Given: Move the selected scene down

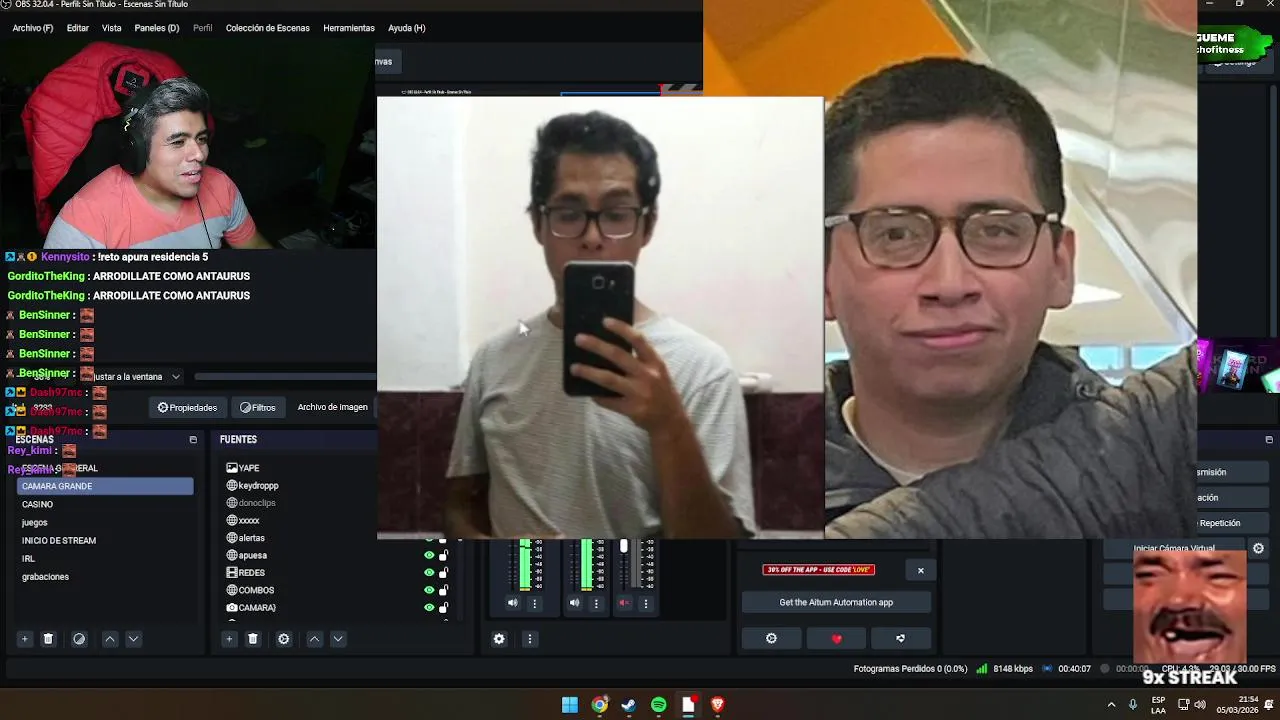Looking at the screenshot, I should point(133,639).
